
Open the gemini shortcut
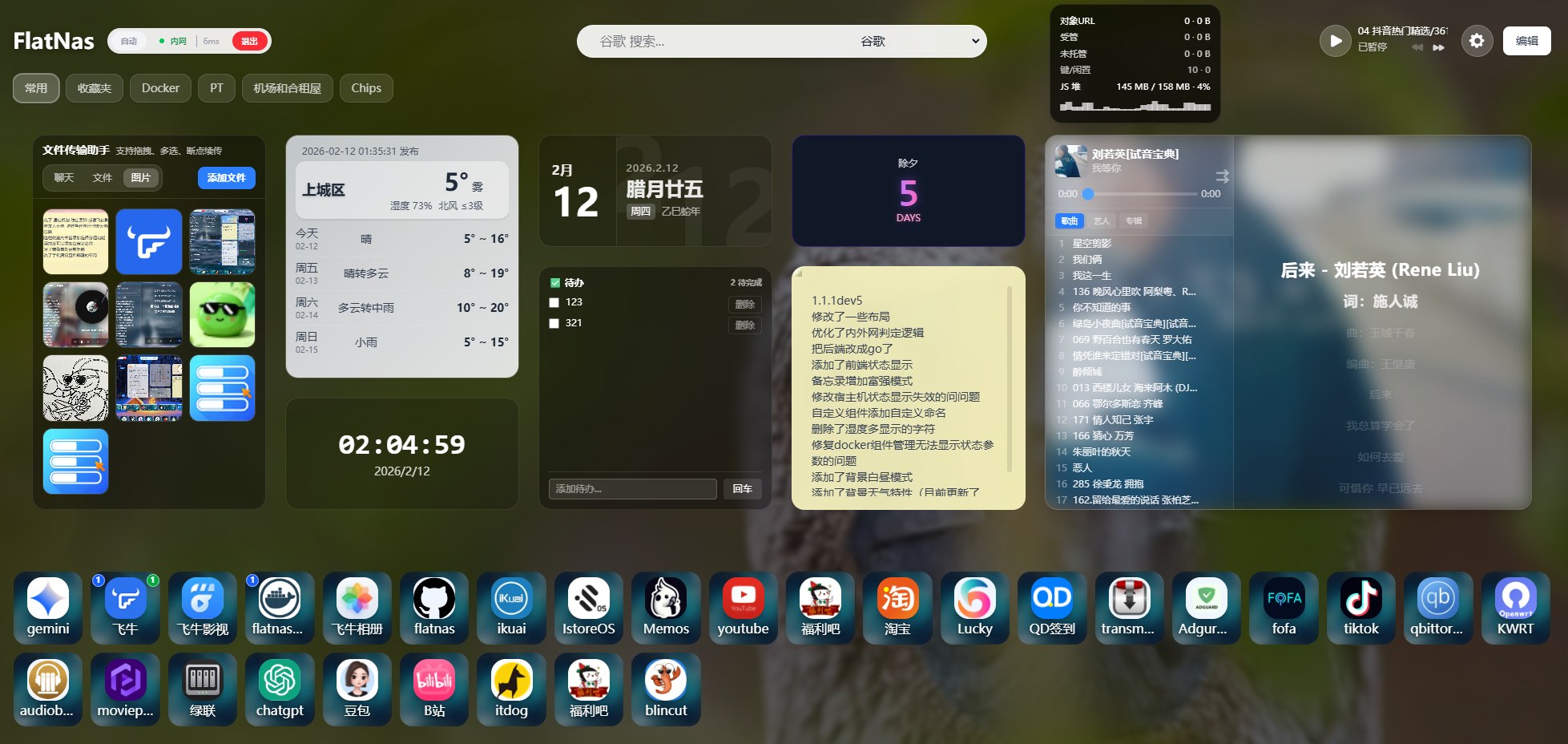(x=48, y=608)
